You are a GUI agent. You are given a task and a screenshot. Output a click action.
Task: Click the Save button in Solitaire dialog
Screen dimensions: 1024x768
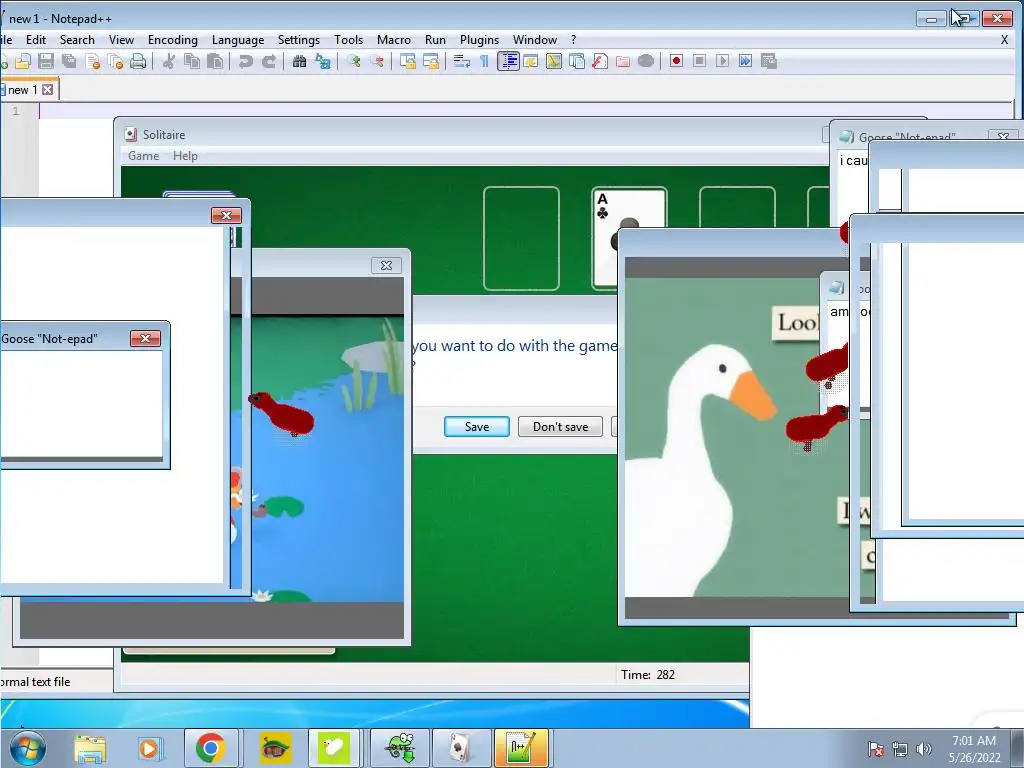(477, 426)
